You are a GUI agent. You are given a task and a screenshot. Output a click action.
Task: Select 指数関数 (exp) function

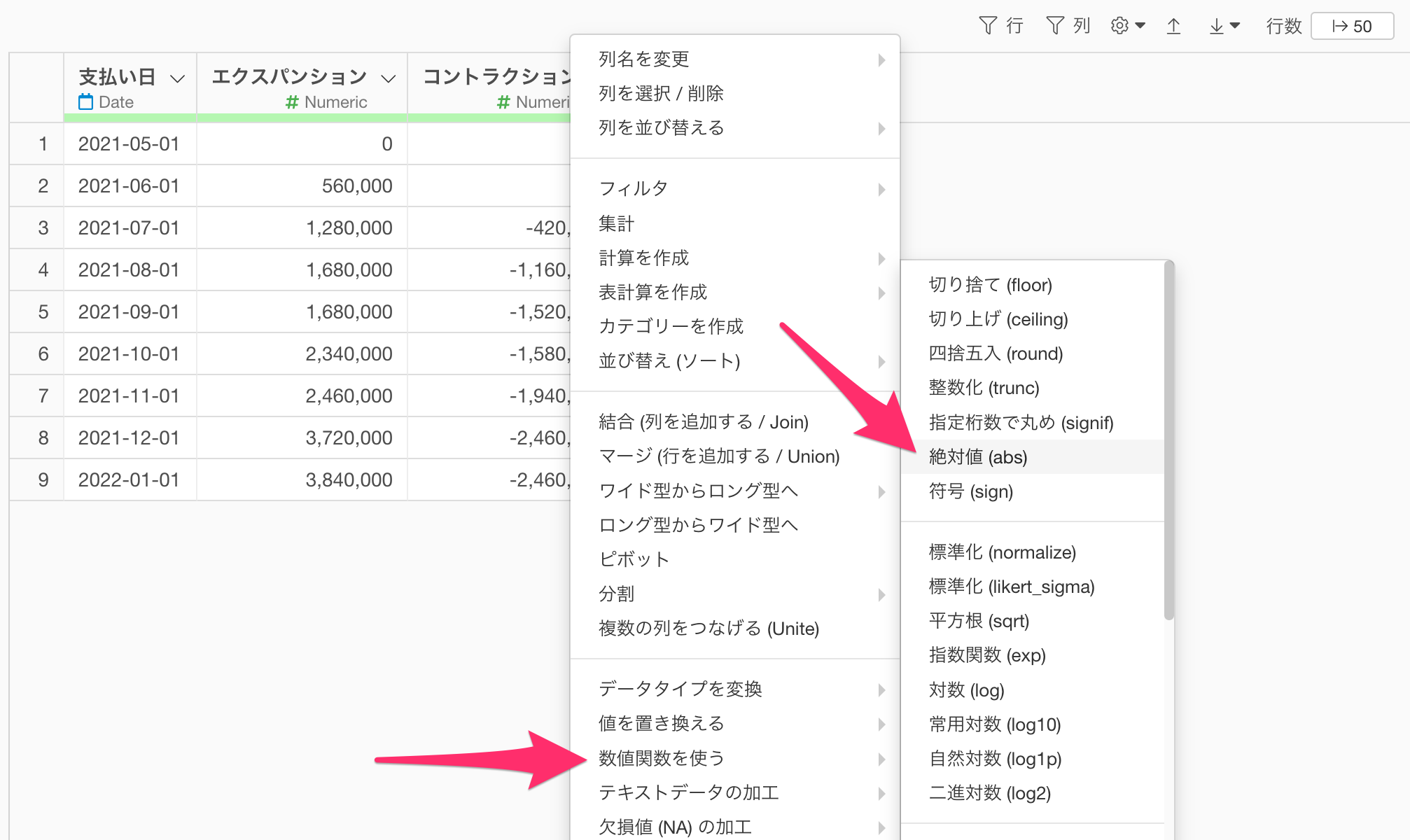1033,655
